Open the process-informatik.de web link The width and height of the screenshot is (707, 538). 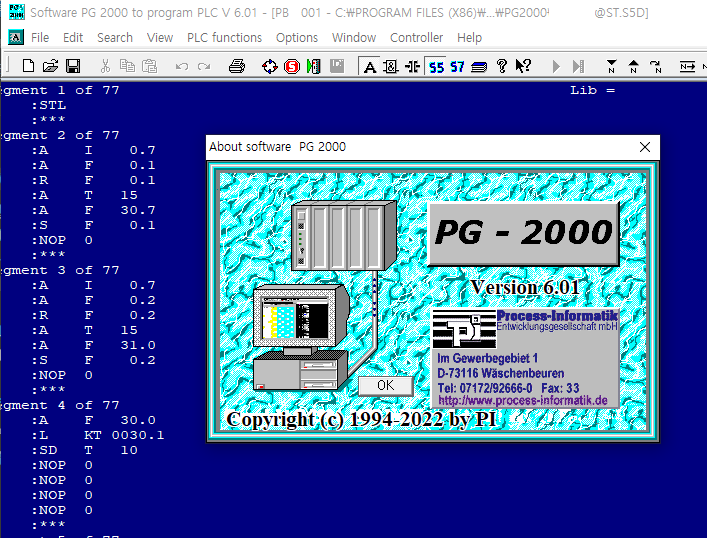click(x=523, y=400)
